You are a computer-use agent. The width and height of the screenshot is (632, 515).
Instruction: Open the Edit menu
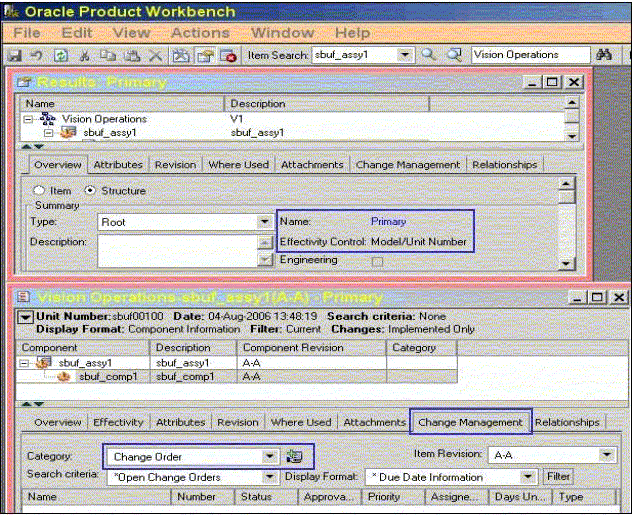[77, 33]
